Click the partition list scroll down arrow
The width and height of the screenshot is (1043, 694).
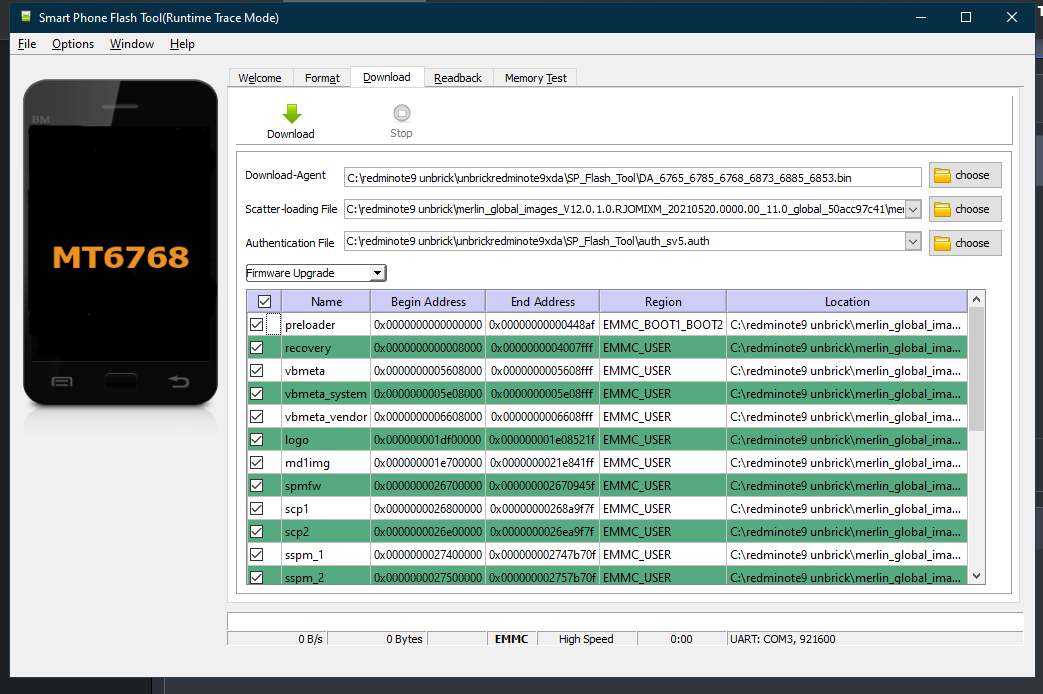(x=976, y=576)
